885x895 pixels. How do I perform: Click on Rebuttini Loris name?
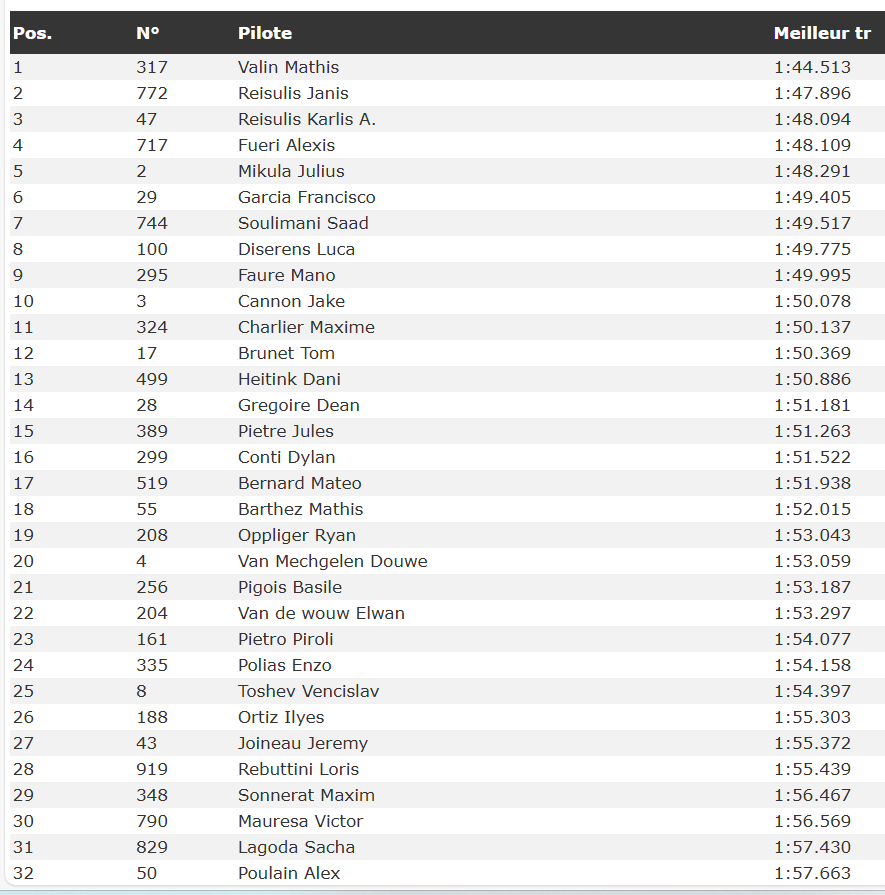pos(298,769)
